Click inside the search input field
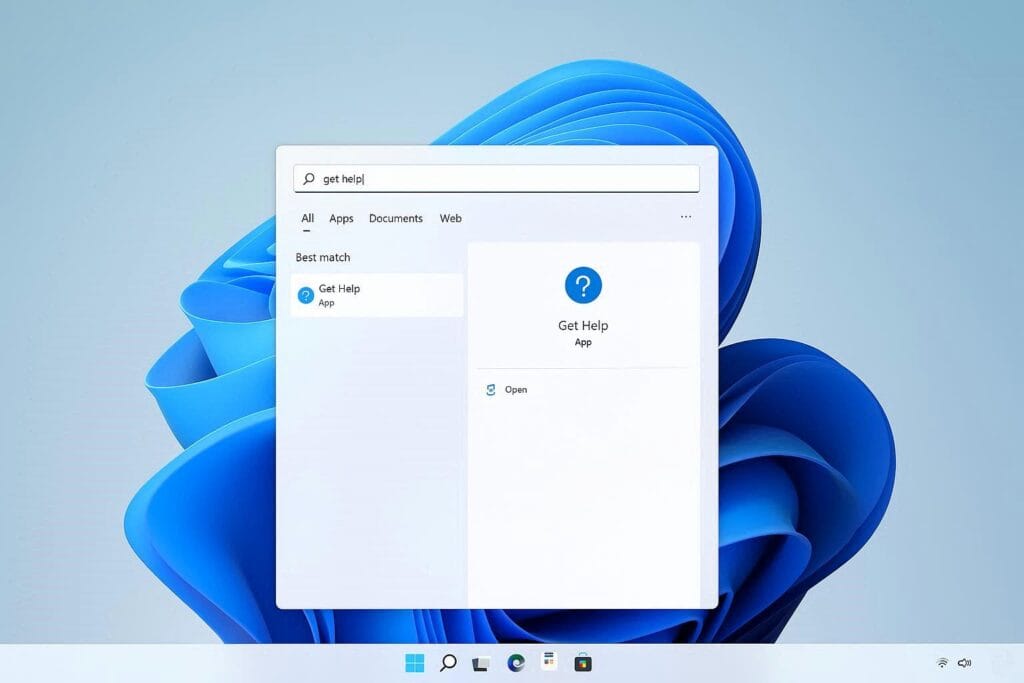This screenshot has width=1024, height=683. (450, 178)
